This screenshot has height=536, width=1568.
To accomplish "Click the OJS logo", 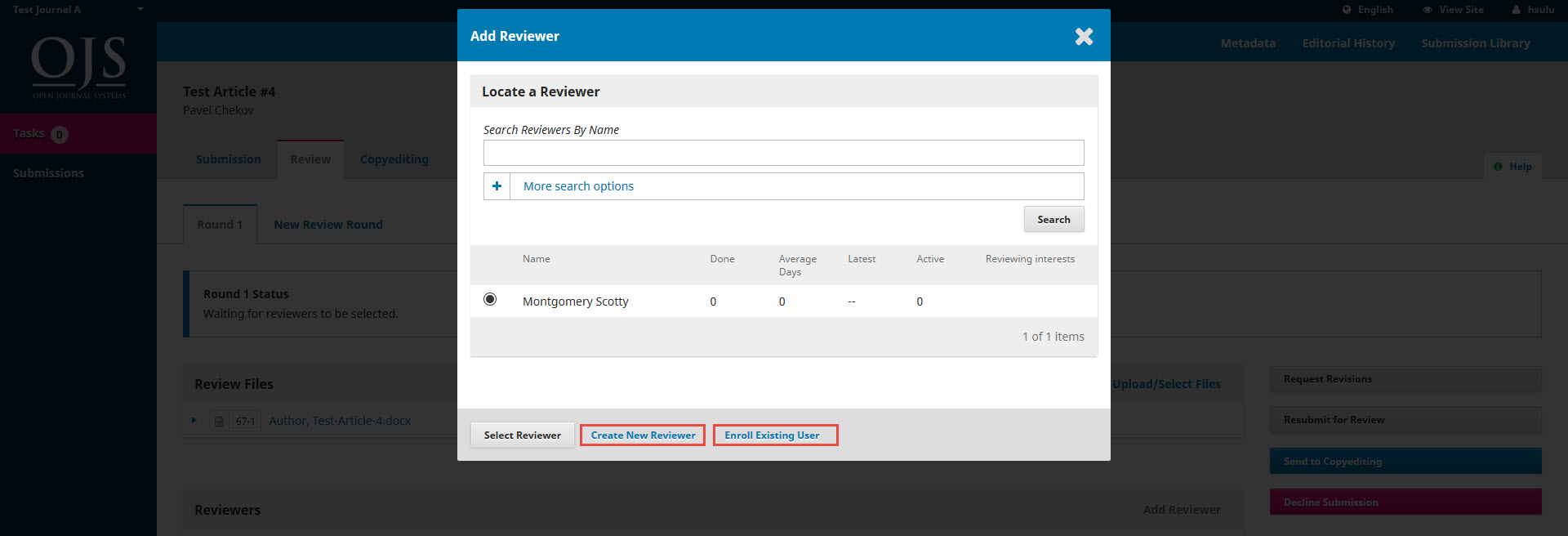I will coord(78,65).
